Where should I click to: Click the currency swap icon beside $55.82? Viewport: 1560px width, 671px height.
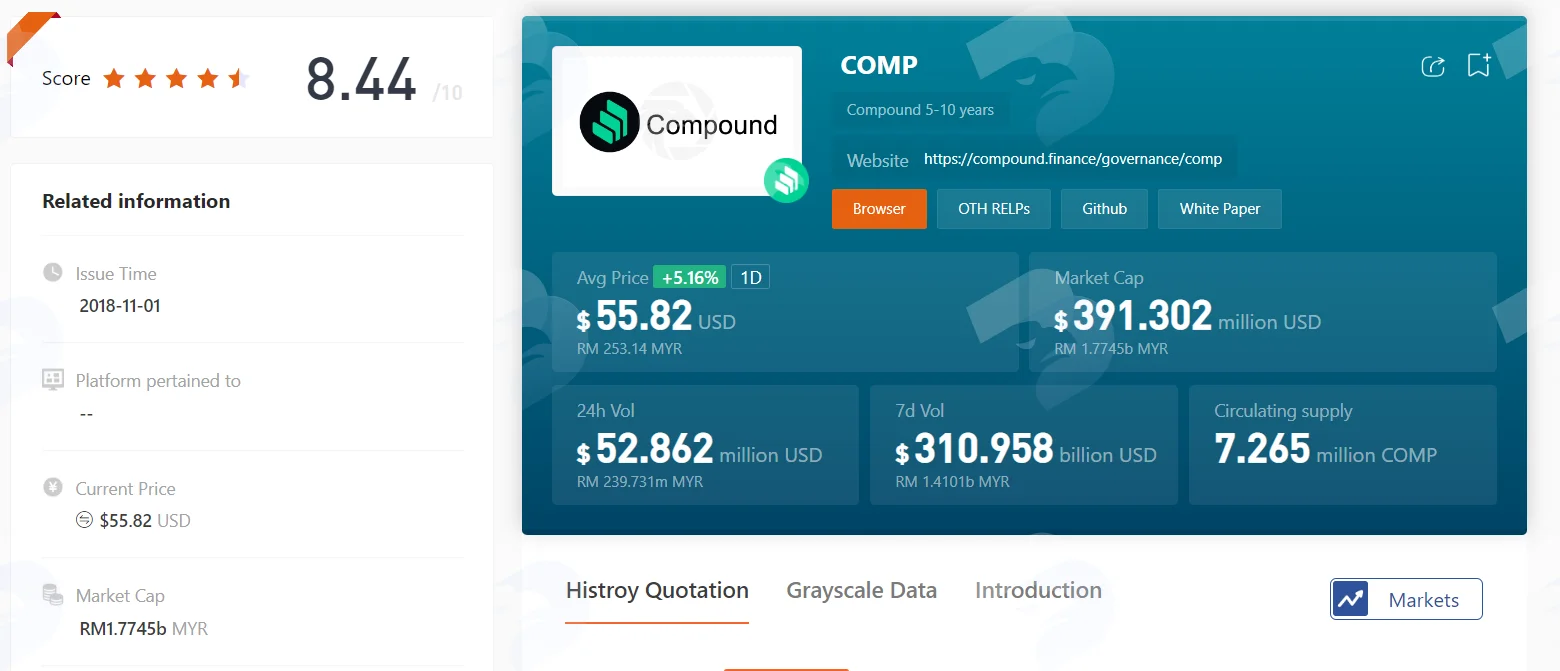(x=86, y=520)
